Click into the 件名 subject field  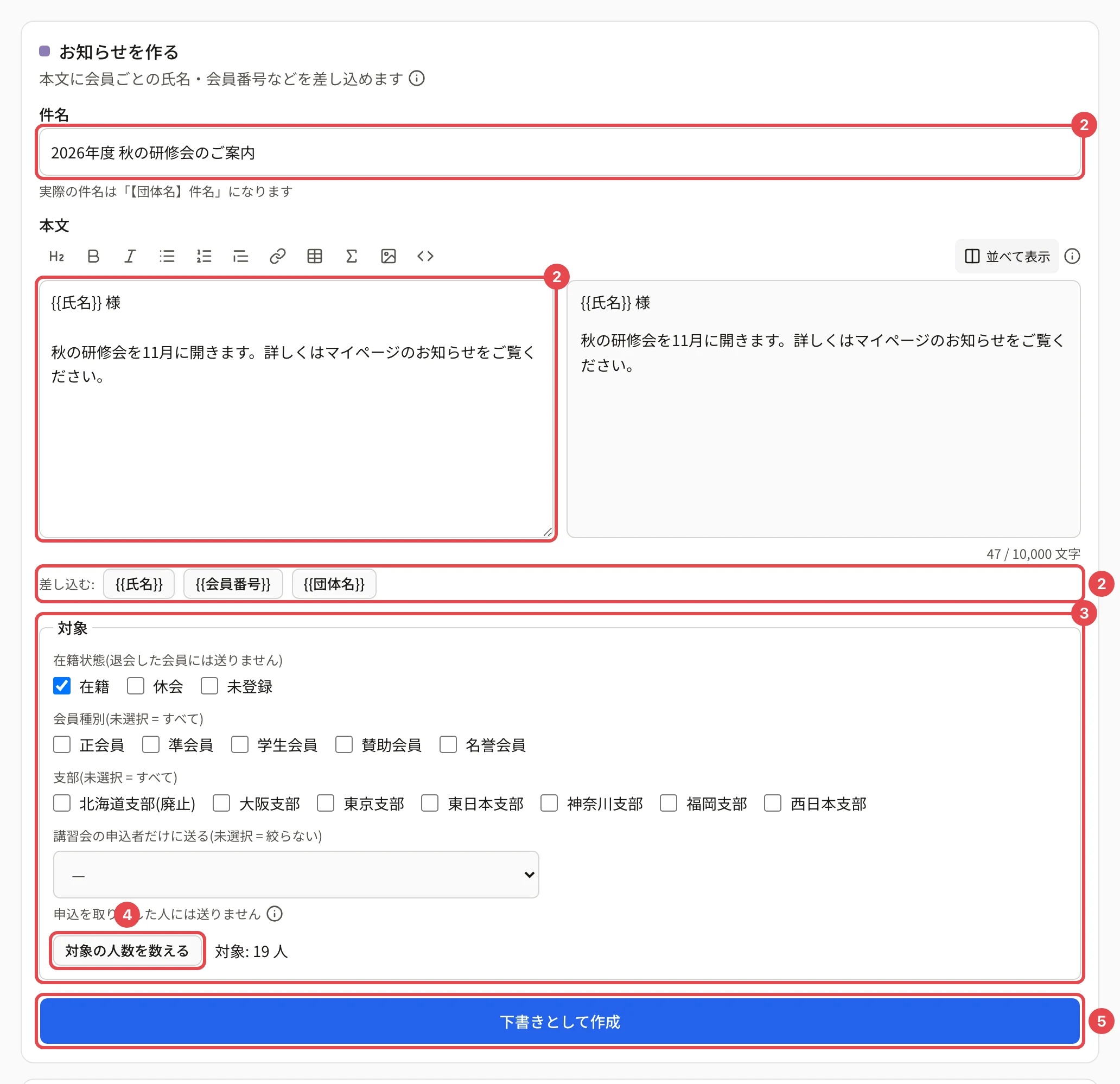click(560, 152)
